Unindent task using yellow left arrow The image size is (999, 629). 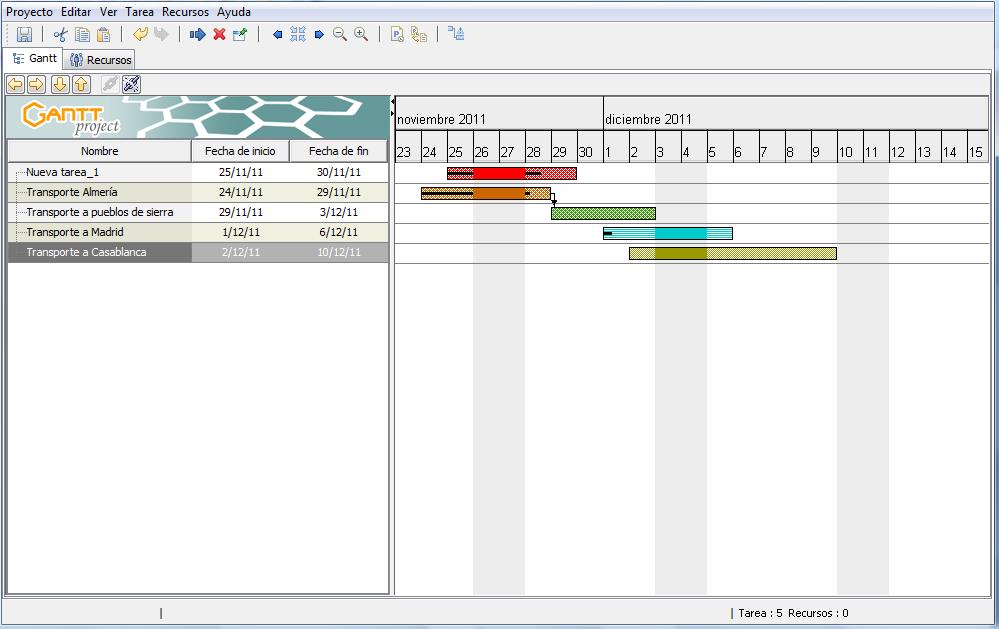point(16,84)
